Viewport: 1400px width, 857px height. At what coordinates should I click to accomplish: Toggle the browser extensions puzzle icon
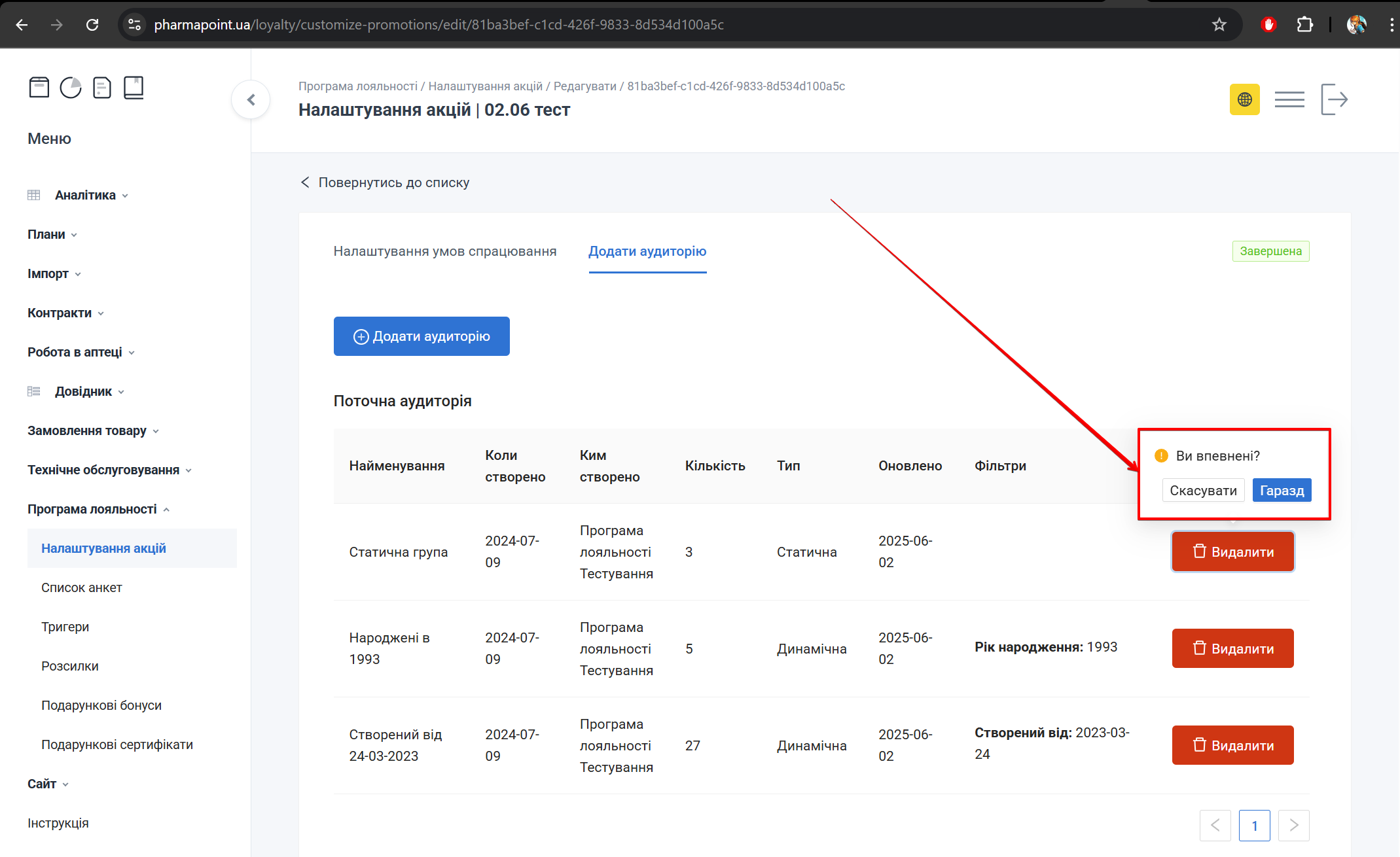tap(1304, 24)
